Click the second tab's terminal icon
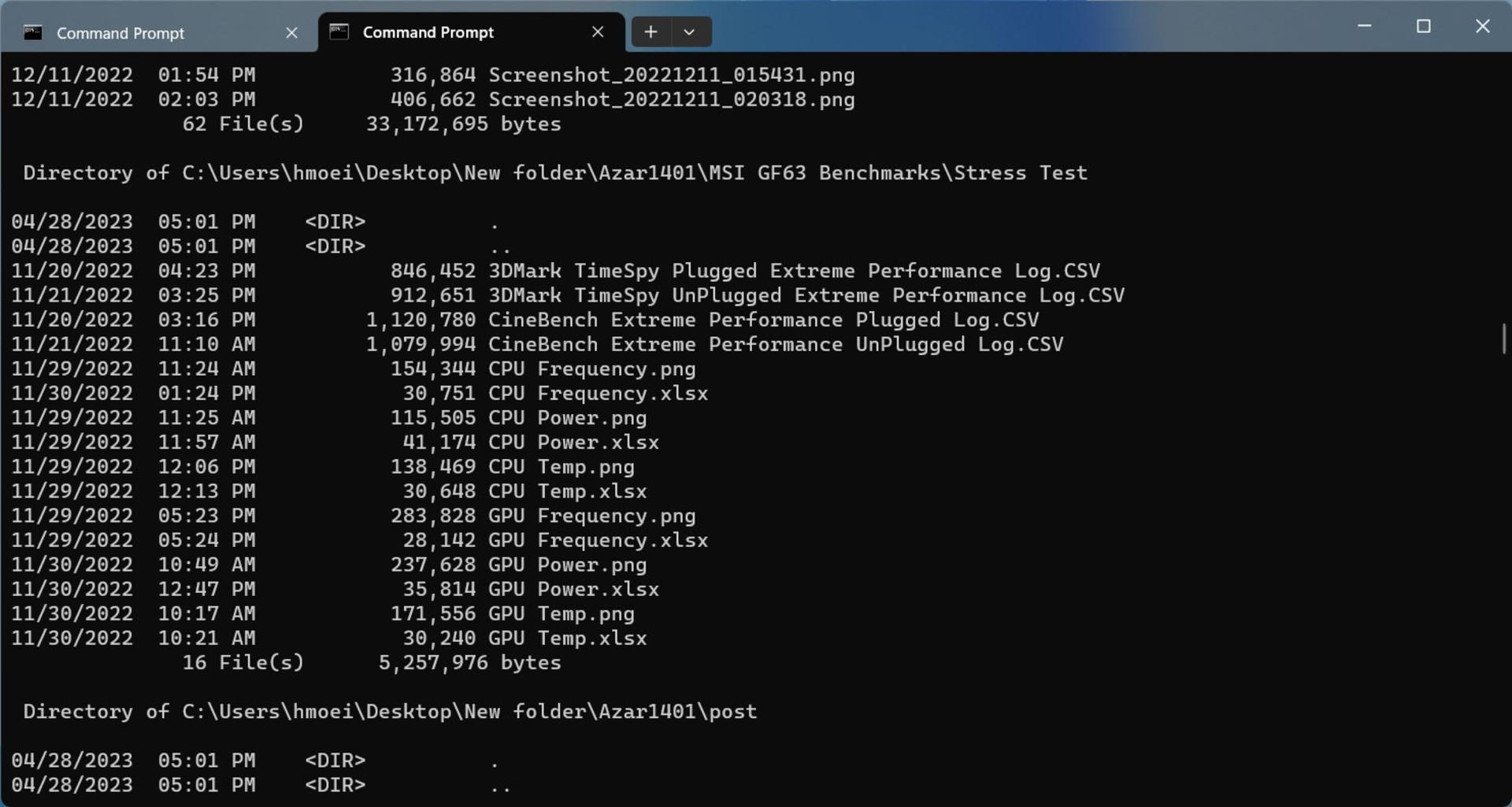 coord(339,32)
